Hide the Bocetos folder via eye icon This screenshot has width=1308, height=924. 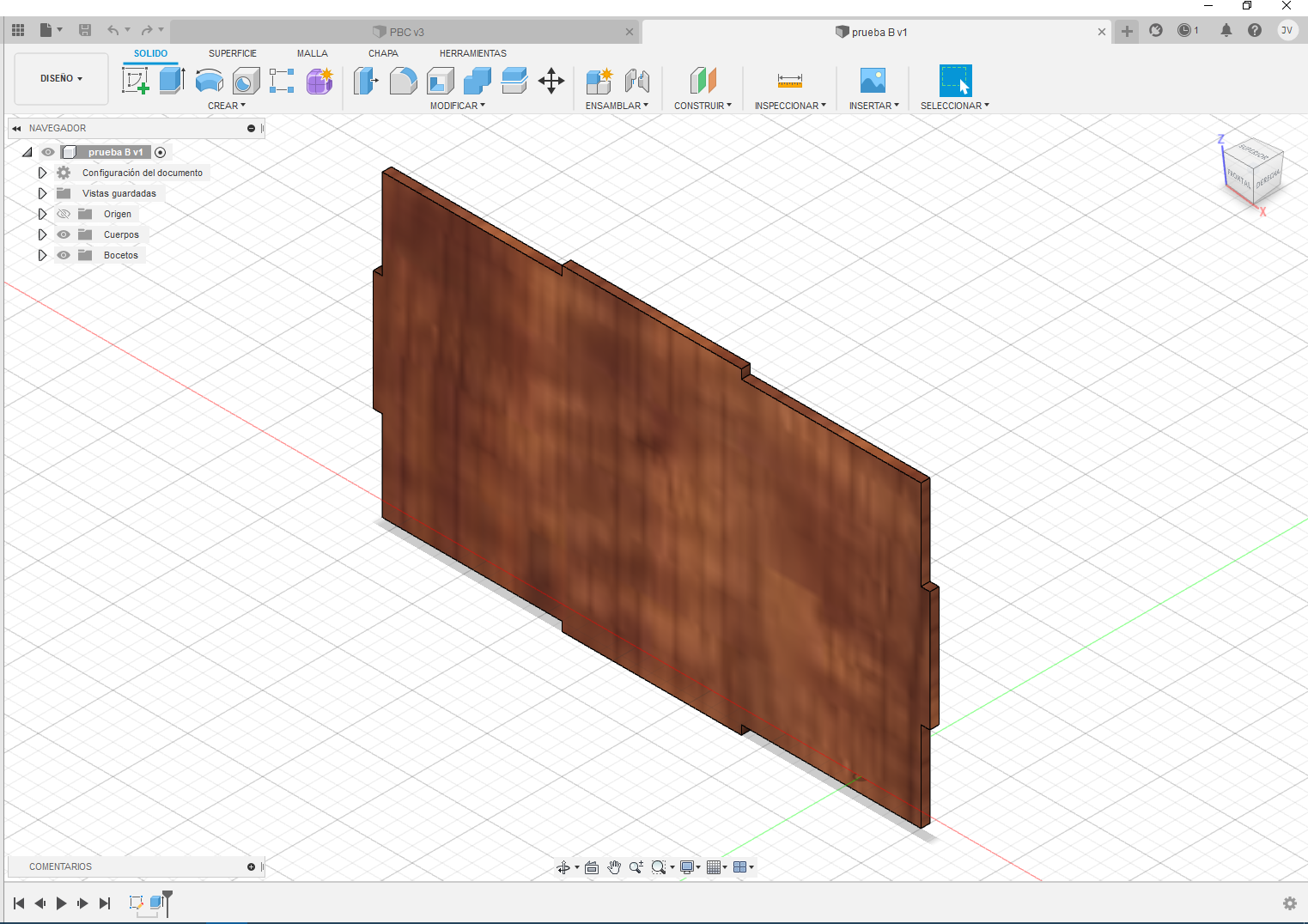point(64,255)
